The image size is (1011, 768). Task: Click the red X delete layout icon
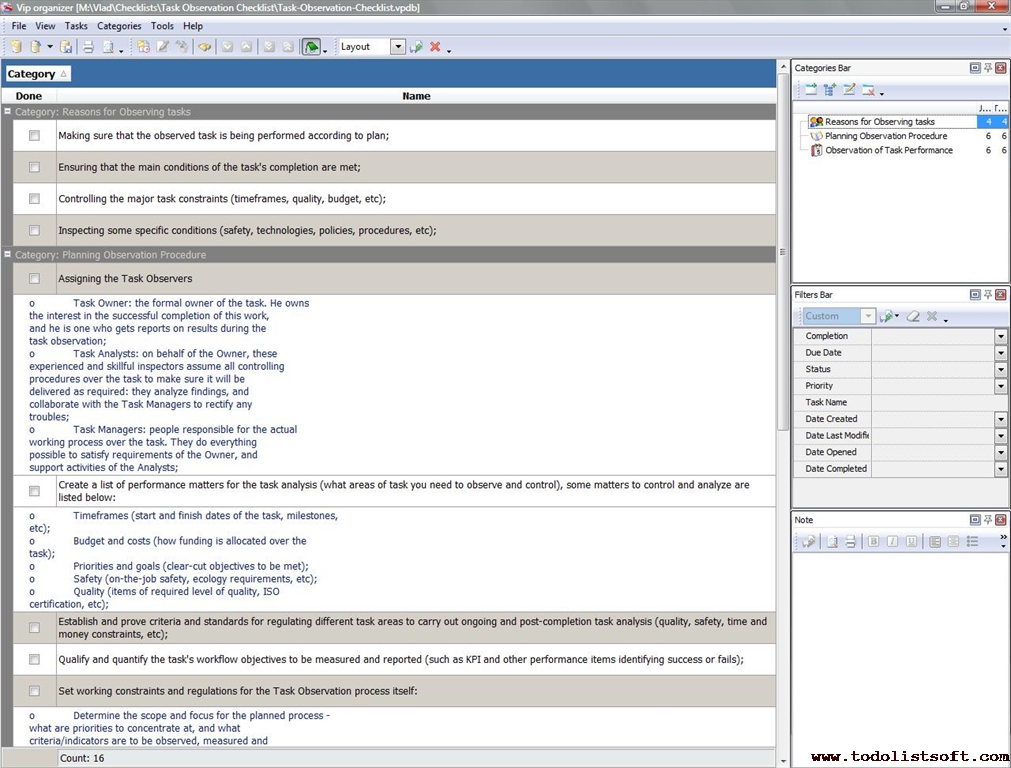click(435, 47)
